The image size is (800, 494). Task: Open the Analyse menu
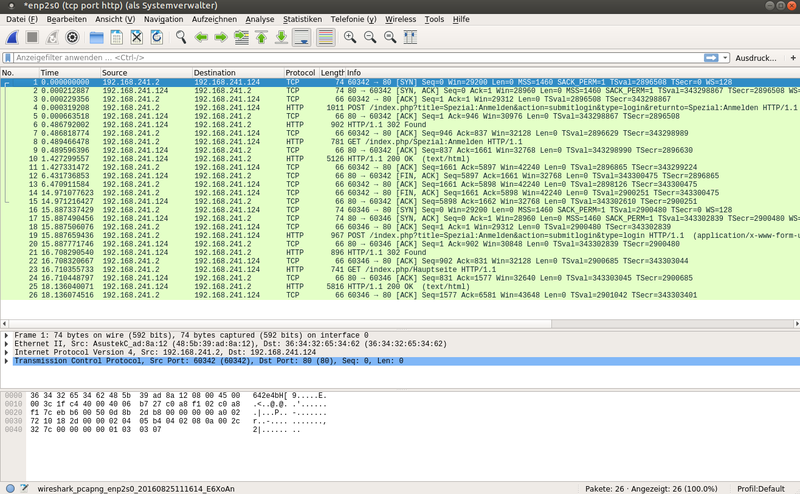pyautogui.click(x=259, y=19)
